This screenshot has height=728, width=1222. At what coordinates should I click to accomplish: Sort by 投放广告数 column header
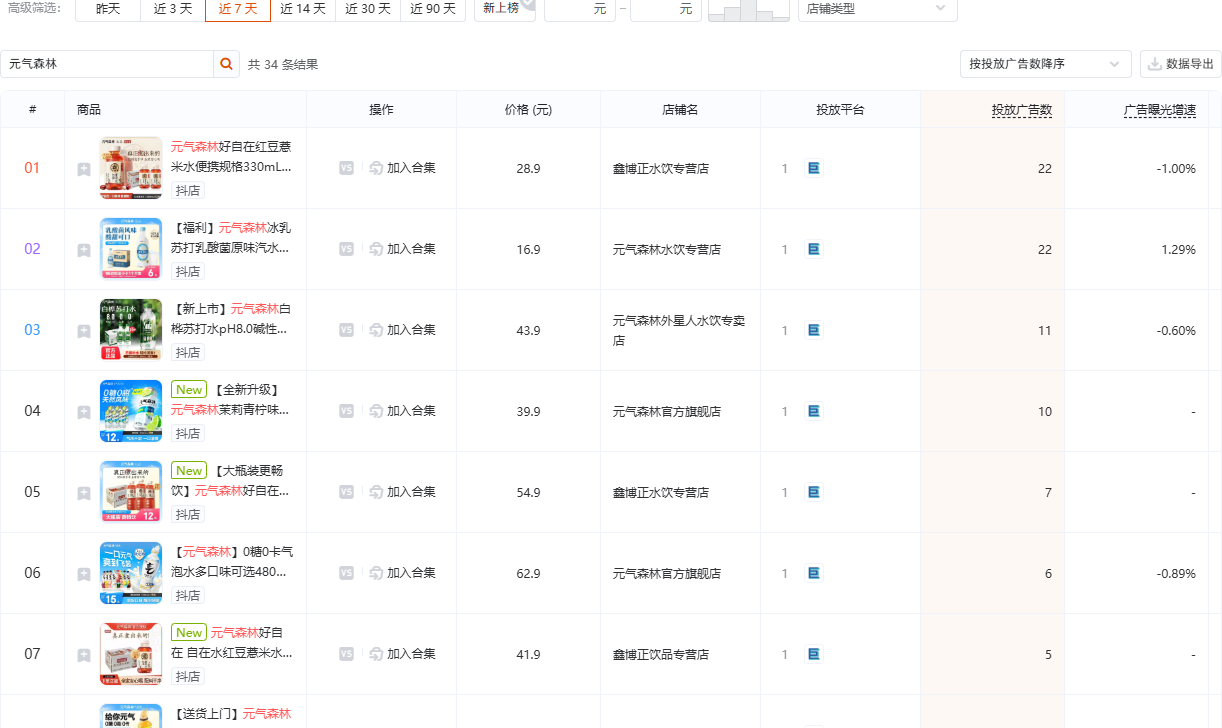tap(1022, 110)
